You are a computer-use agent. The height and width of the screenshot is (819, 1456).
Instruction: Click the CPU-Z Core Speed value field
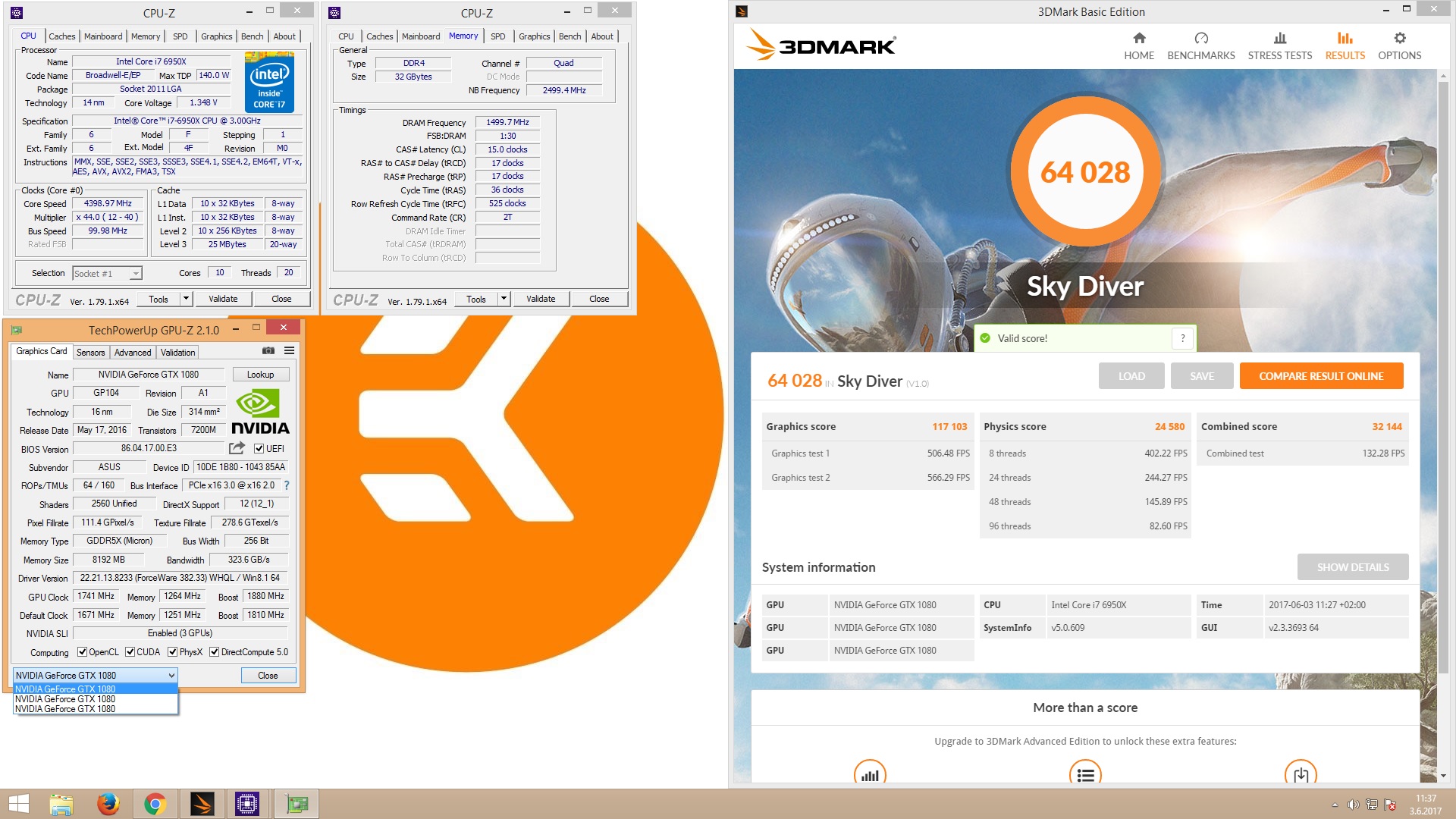pyautogui.click(x=108, y=203)
